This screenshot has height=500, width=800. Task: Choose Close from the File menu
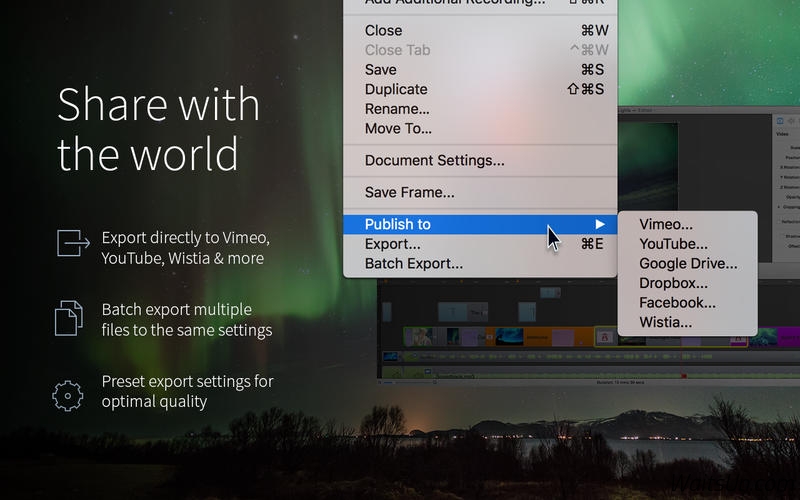point(480,31)
